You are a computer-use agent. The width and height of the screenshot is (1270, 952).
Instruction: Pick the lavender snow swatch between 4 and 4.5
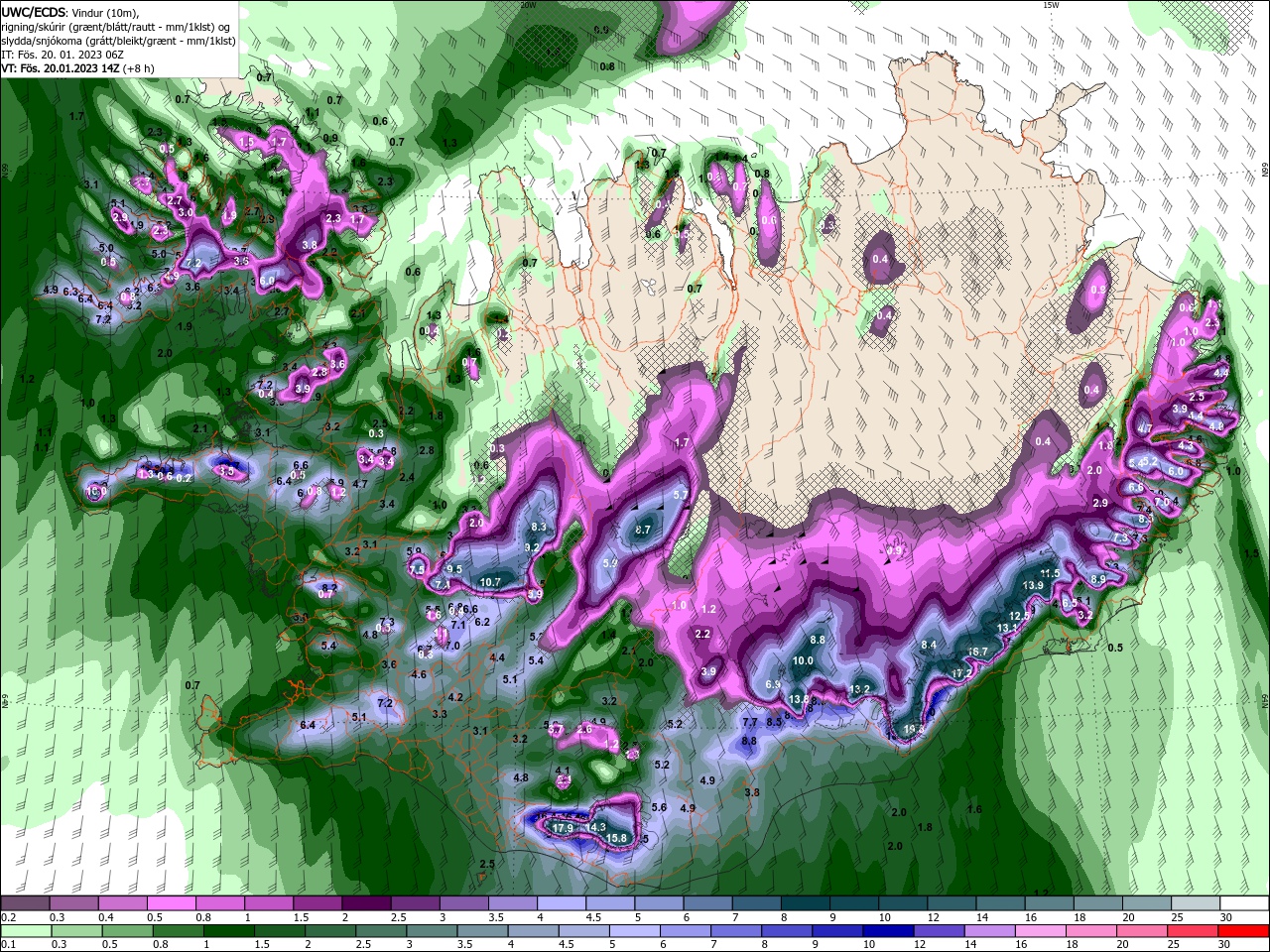tap(561, 903)
